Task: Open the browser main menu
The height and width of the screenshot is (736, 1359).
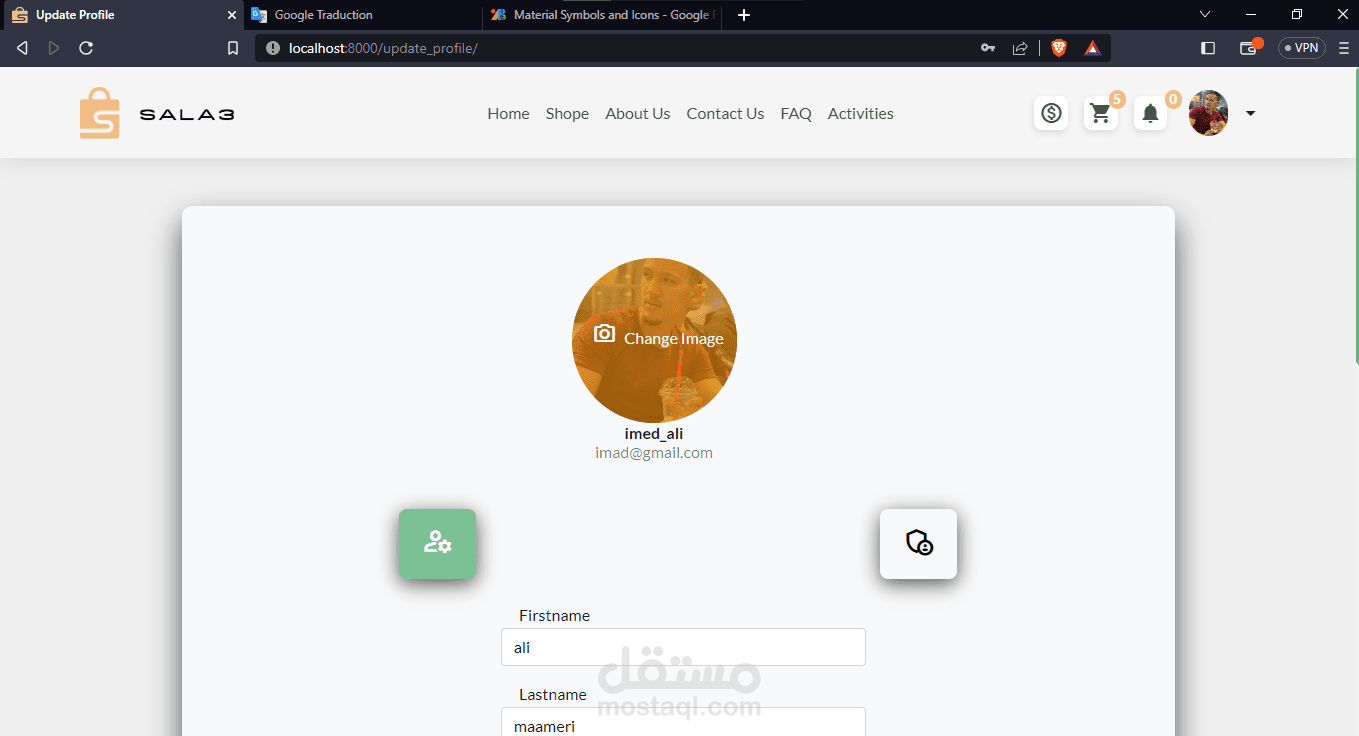Action: coord(1343,48)
